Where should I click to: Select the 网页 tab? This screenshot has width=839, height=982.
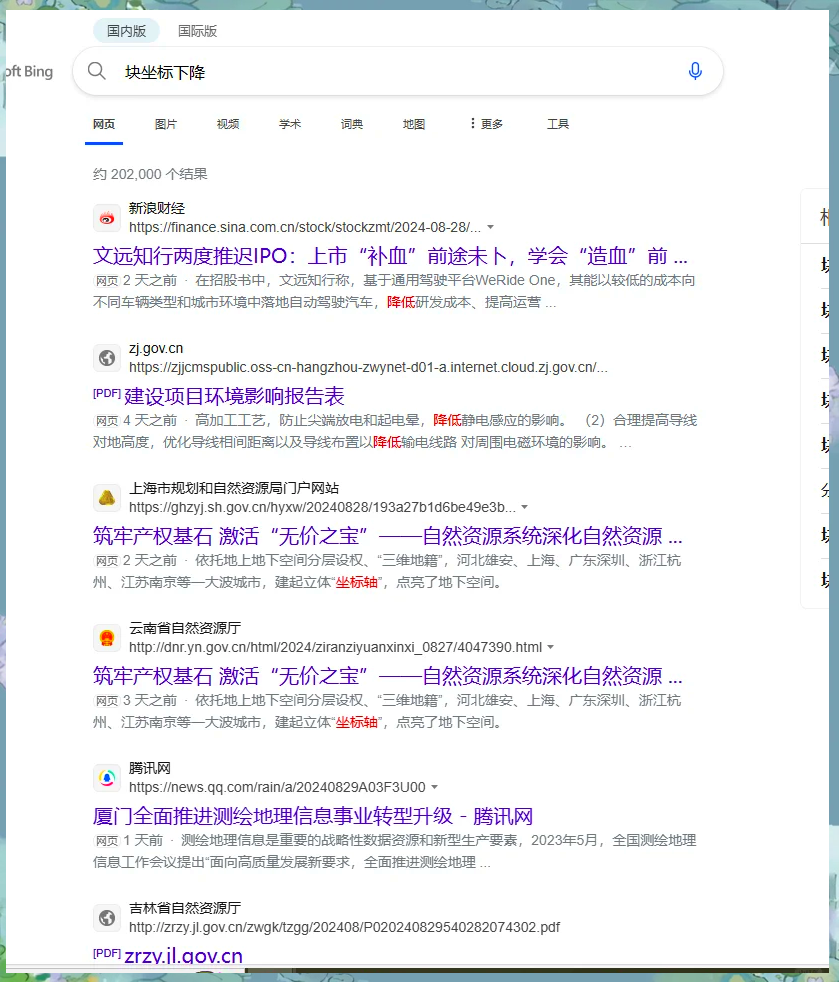(x=104, y=124)
